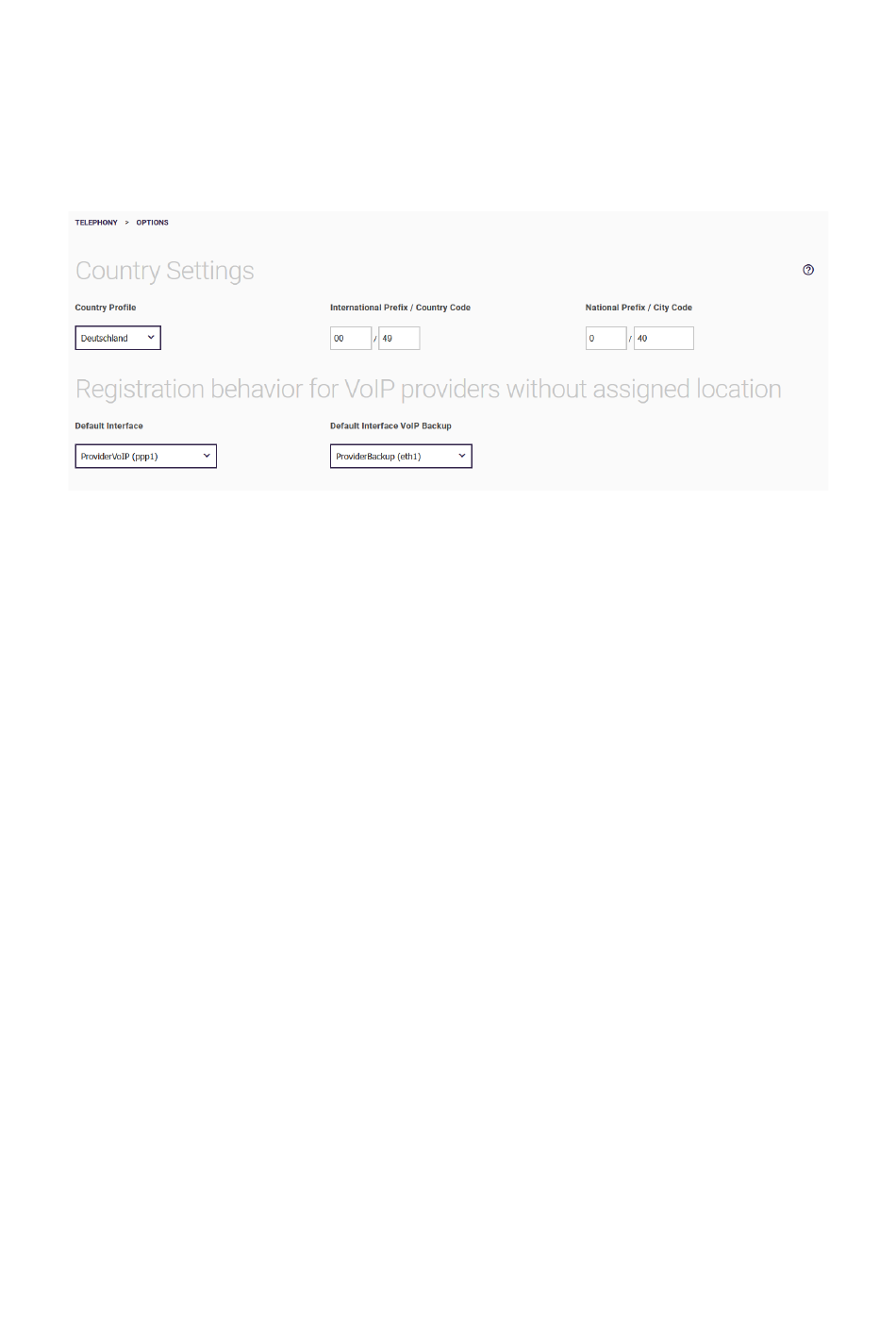Click the Country Code field containing 49

coord(399,338)
